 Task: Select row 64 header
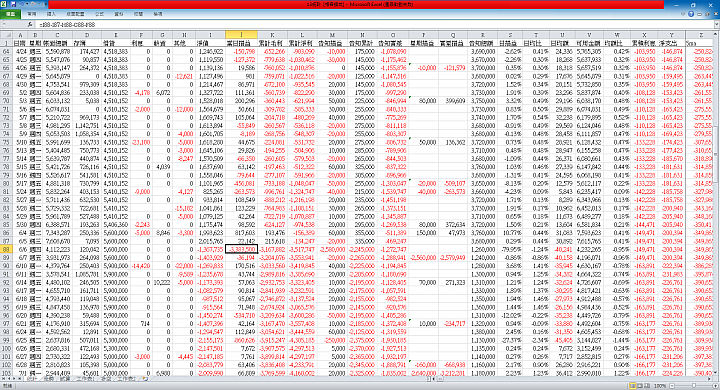click(x=6, y=51)
